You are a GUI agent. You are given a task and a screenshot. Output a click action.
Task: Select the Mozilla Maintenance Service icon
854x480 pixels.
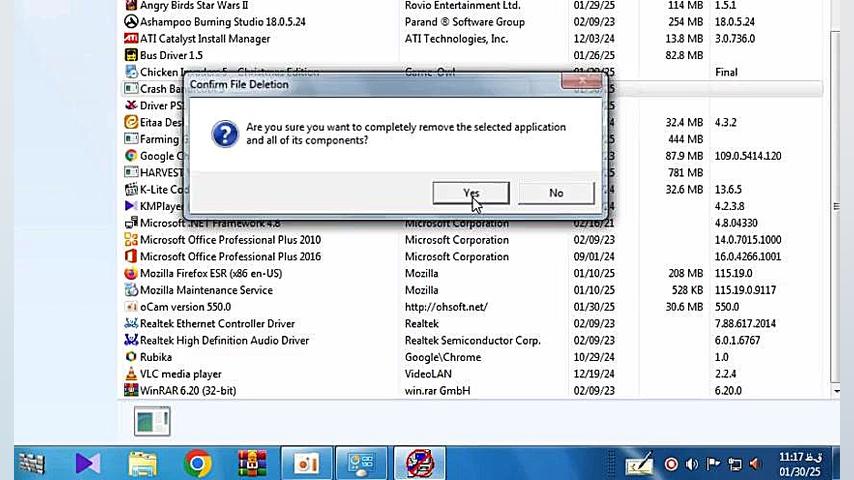pos(131,290)
